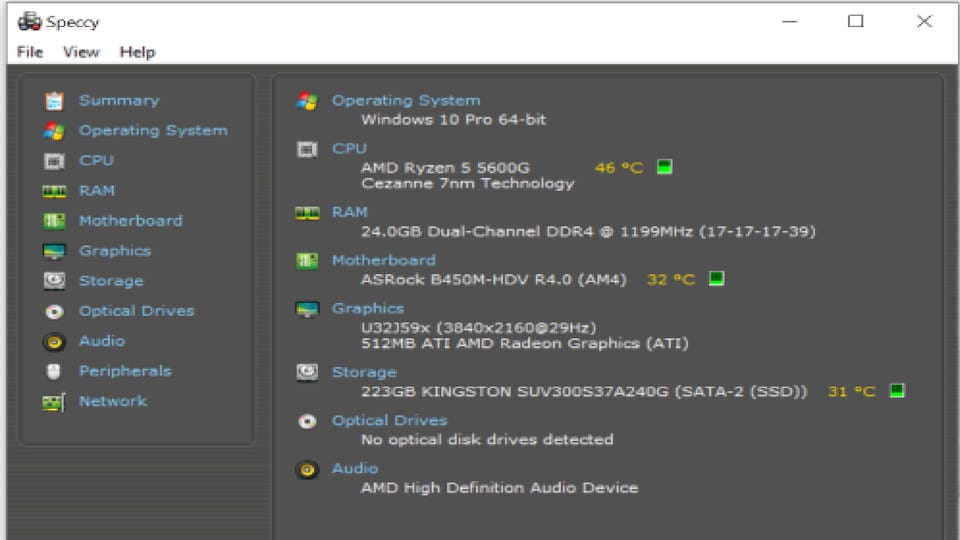The width and height of the screenshot is (960, 540).
Task: Click the 223GB KINGSTON SSD text
Action: pos(584,391)
